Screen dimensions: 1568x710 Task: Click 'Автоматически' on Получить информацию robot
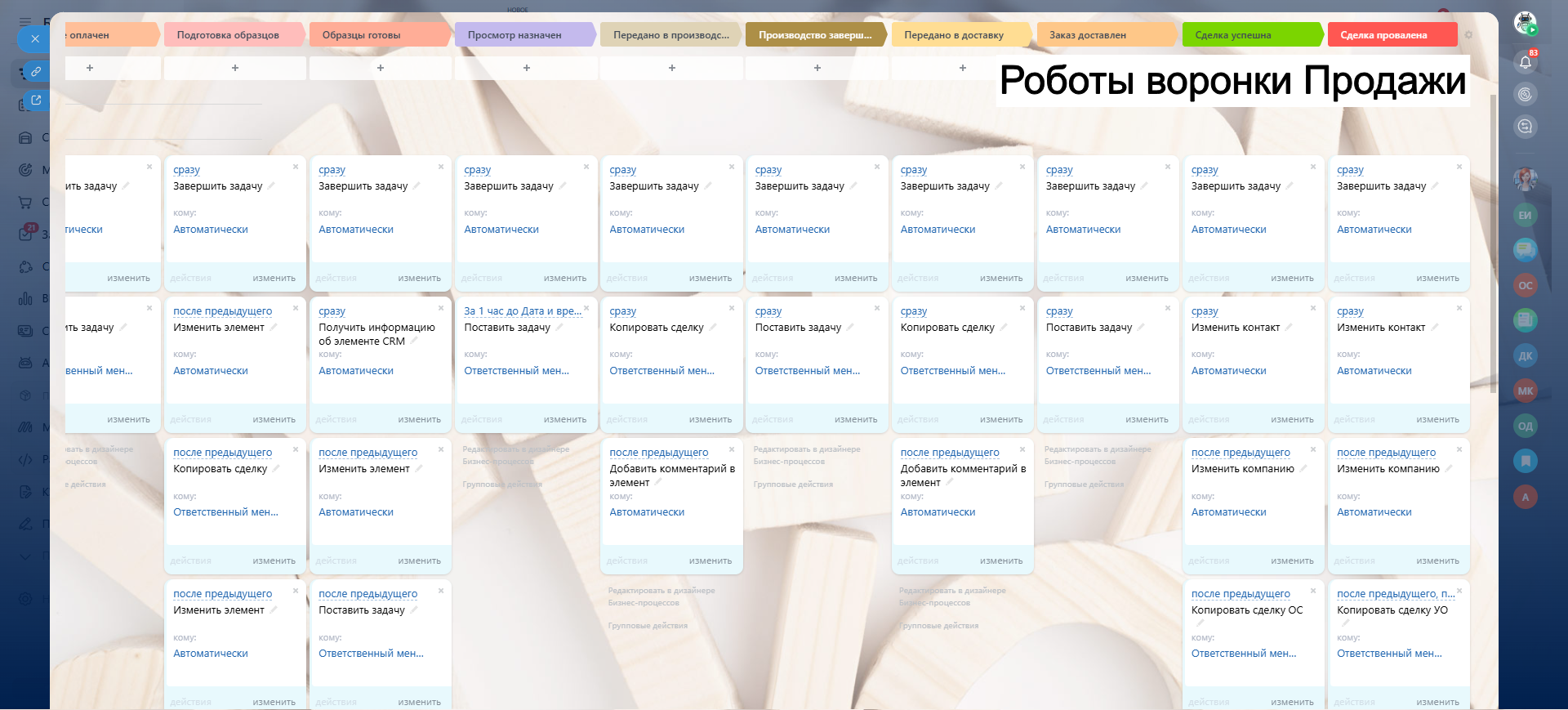coord(356,371)
